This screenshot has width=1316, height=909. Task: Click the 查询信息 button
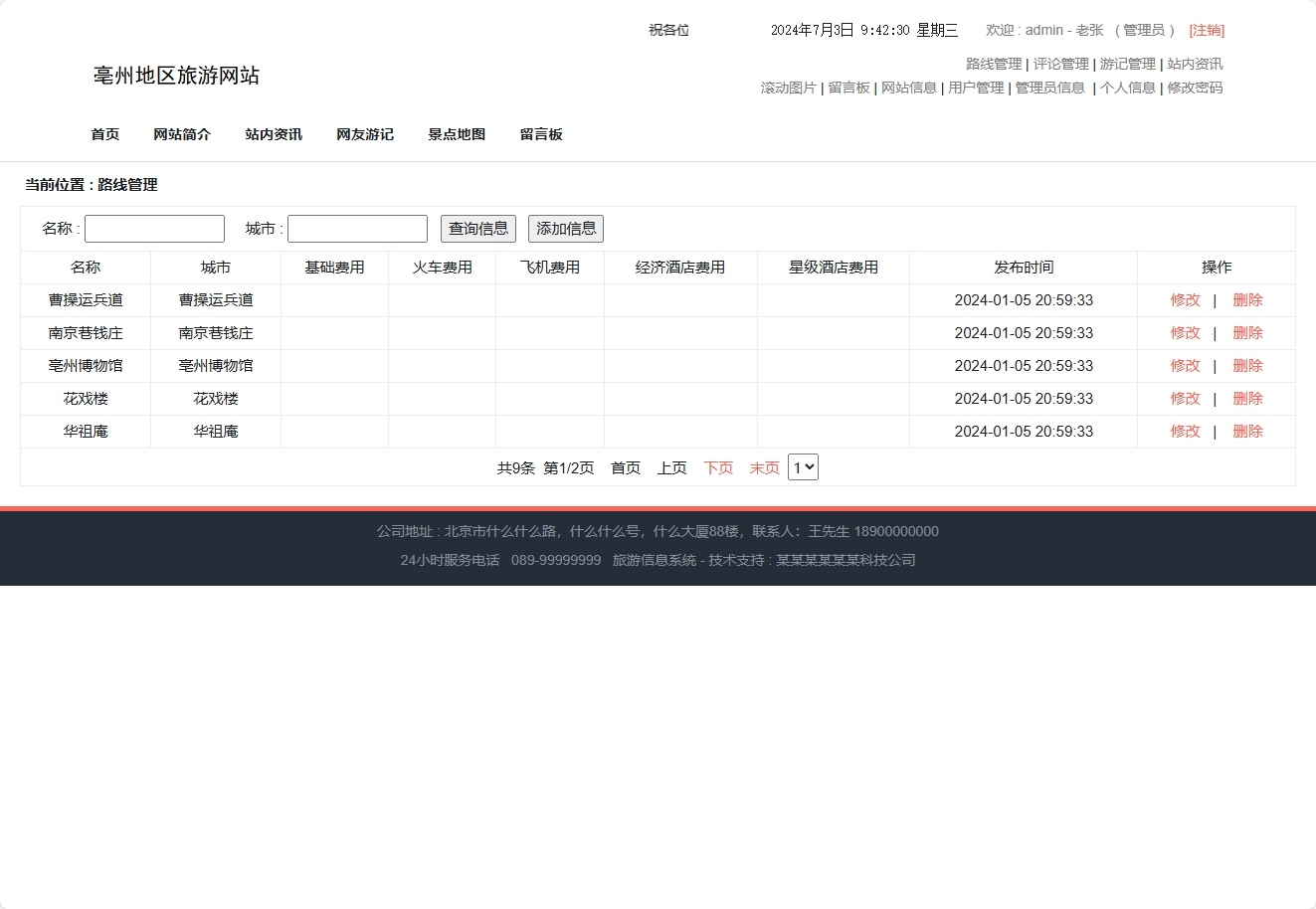(478, 229)
